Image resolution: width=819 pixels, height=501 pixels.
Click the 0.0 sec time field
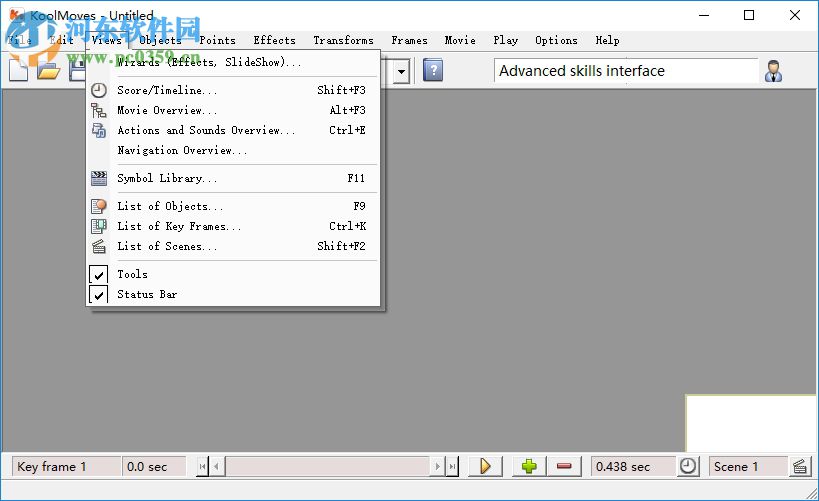154,467
